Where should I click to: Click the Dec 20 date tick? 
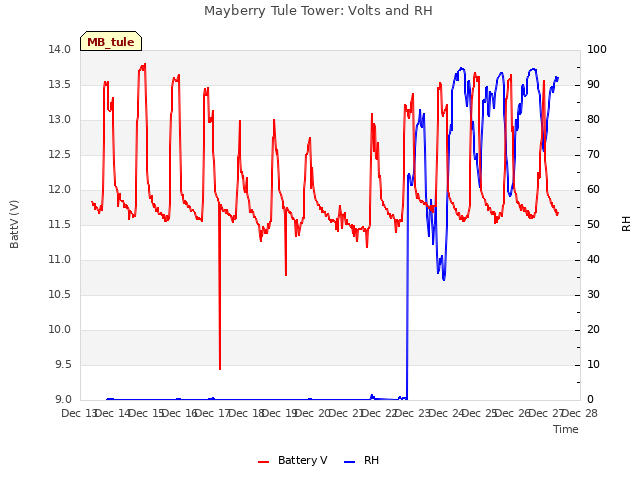313,413
